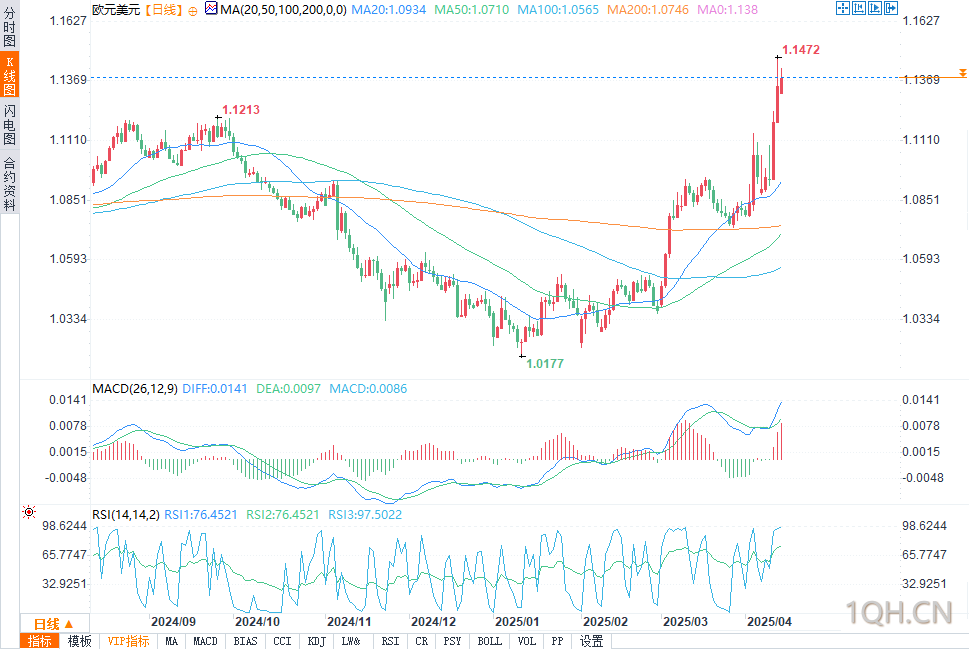
Task: Click the MA20:1.0934 value
Action: [389, 9]
